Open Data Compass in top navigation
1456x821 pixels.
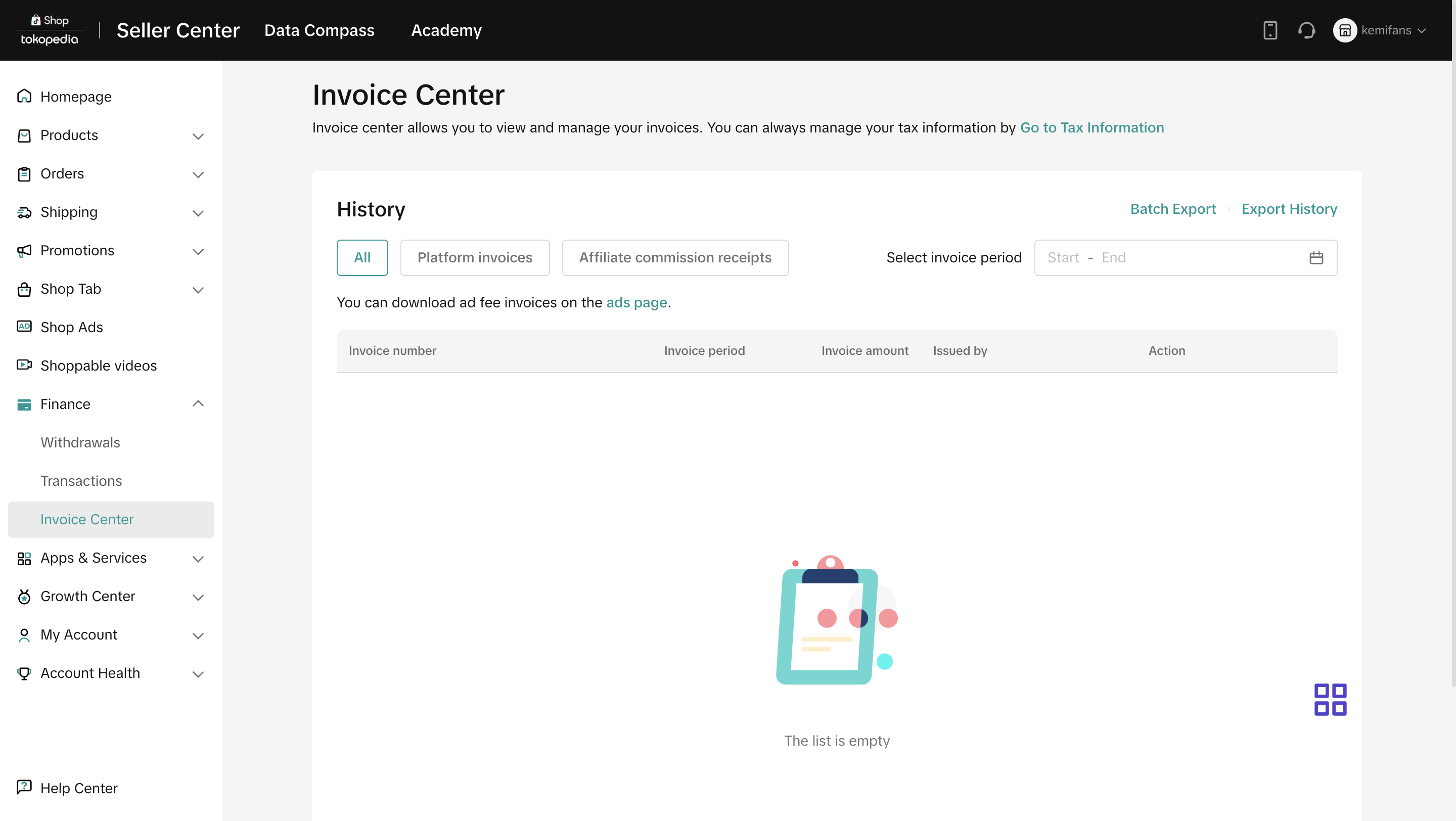click(319, 30)
